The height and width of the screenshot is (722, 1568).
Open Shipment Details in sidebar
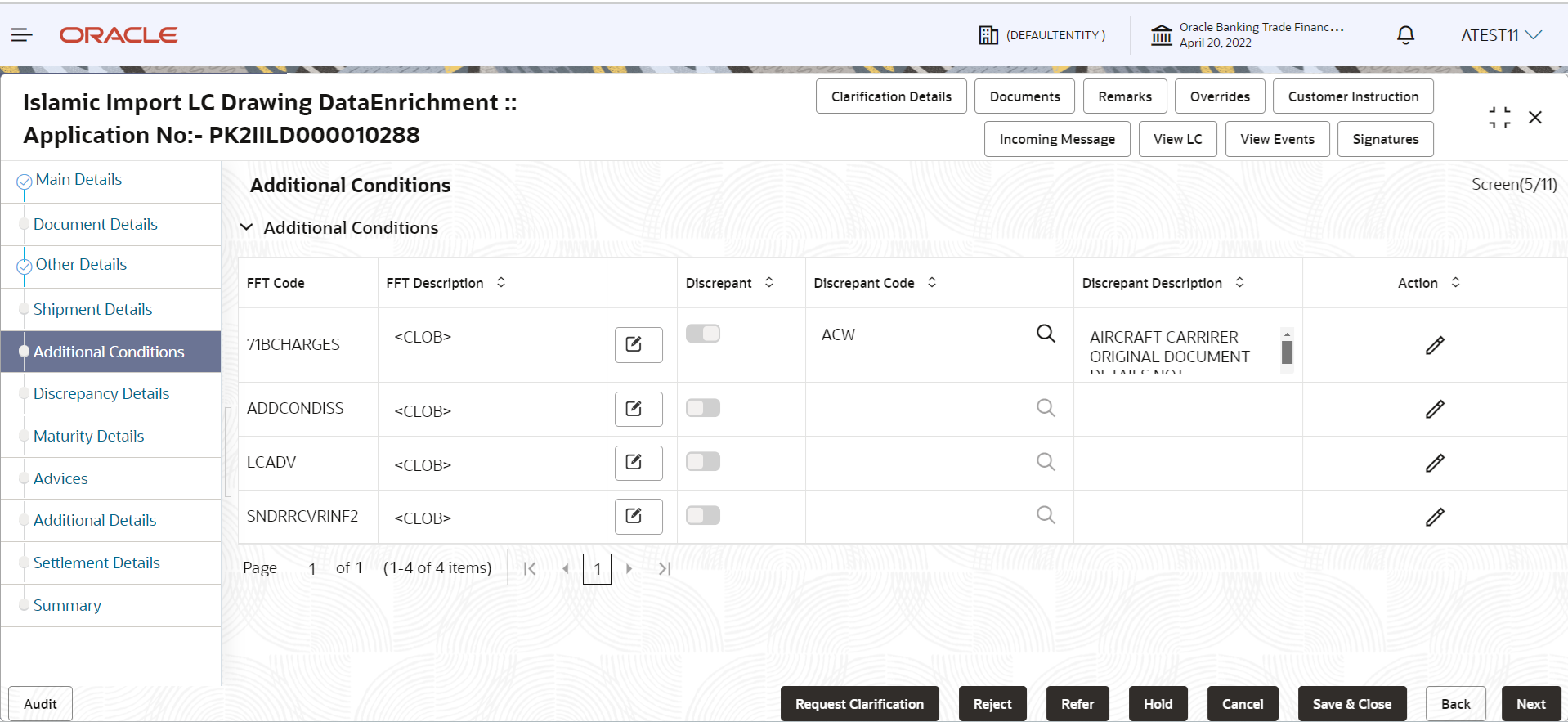point(92,309)
